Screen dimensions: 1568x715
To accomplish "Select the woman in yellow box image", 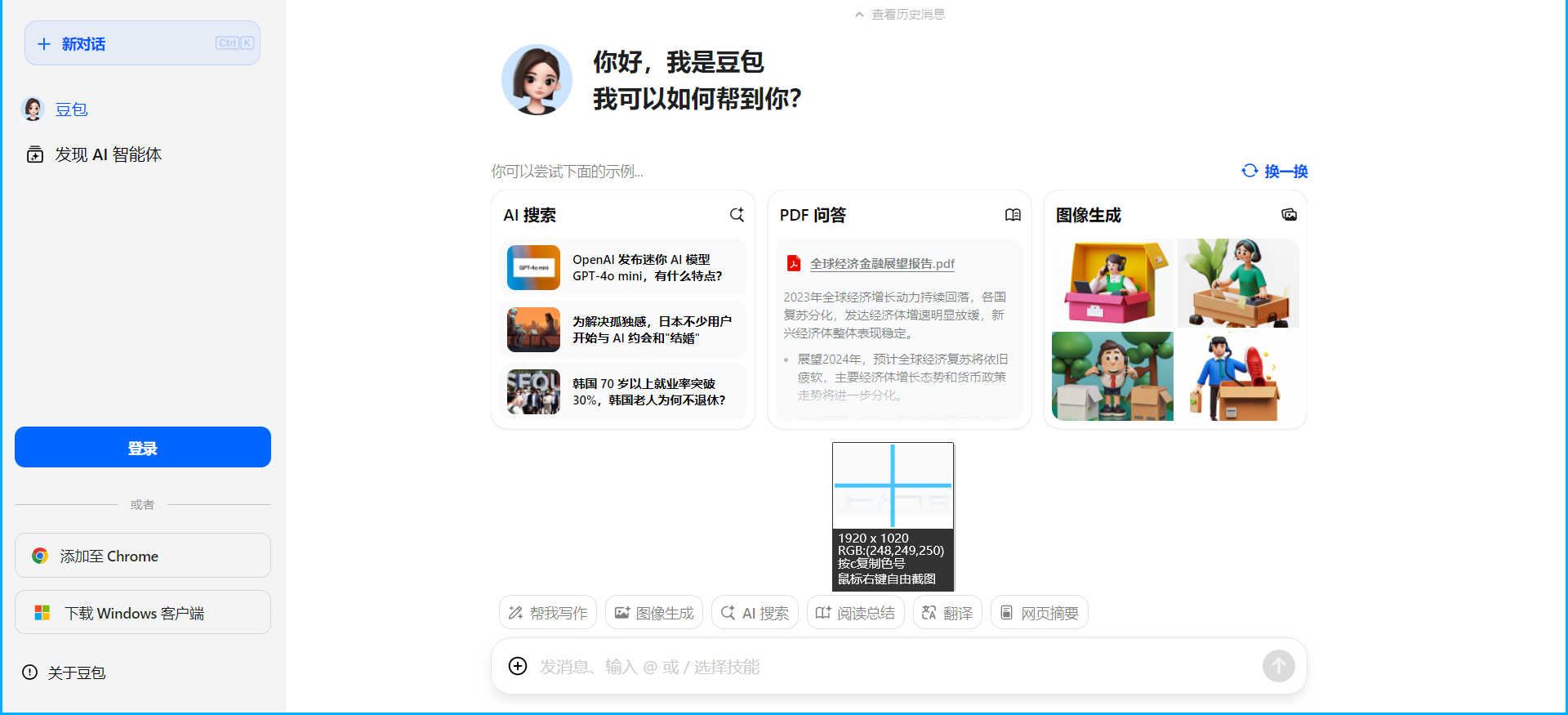I will 1112,283.
